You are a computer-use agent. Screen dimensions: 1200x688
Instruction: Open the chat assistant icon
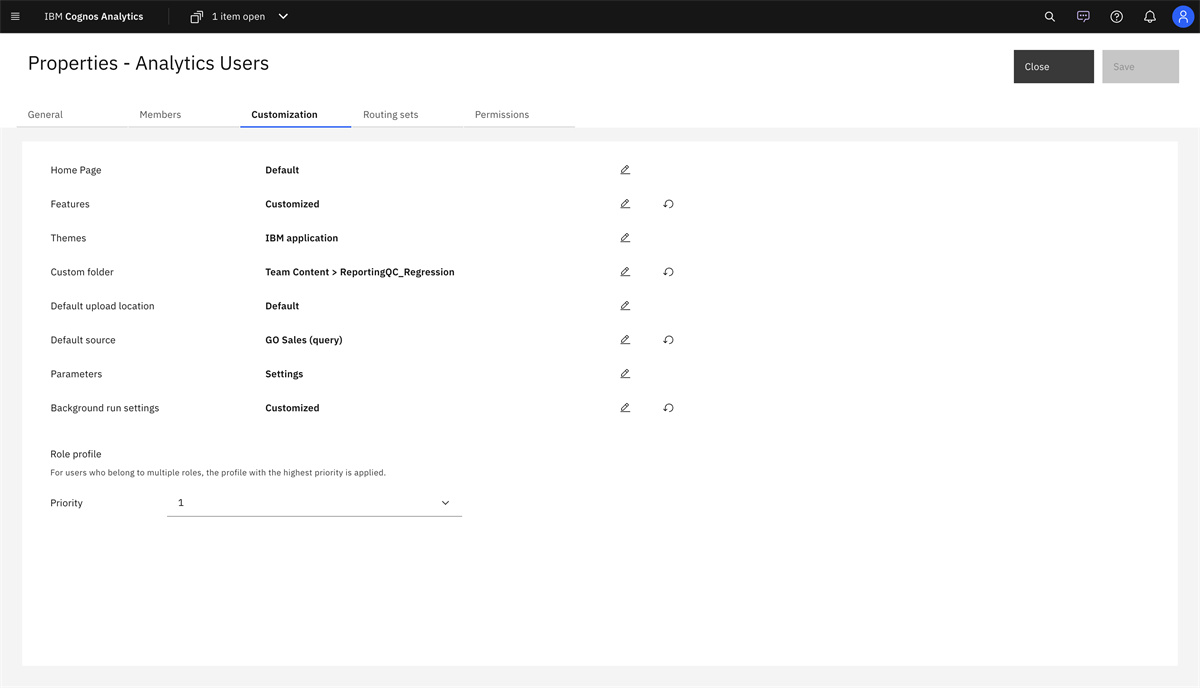(x=1083, y=16)
